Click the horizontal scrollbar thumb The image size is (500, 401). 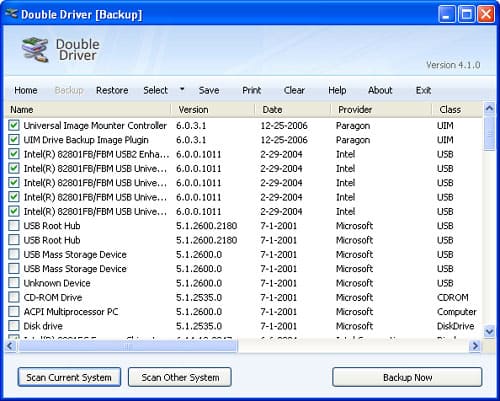coord(128,346)
